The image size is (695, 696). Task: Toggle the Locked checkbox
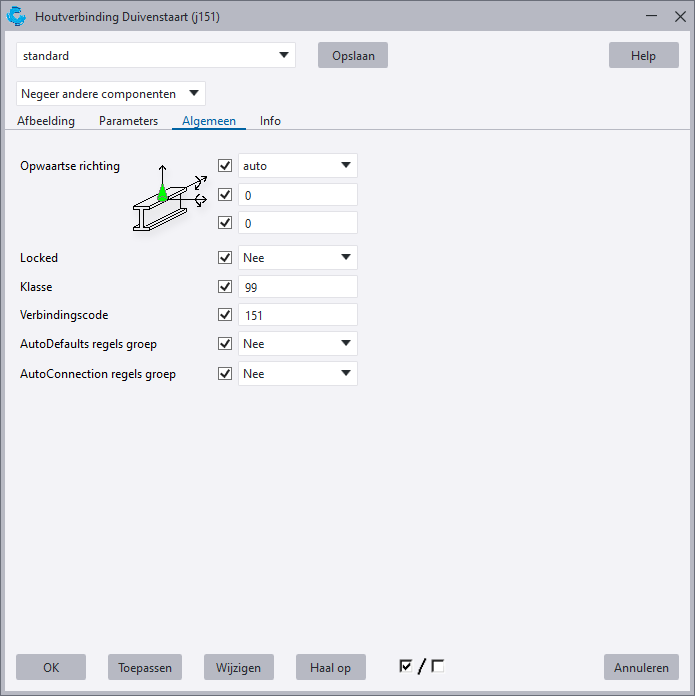[225, 258]
